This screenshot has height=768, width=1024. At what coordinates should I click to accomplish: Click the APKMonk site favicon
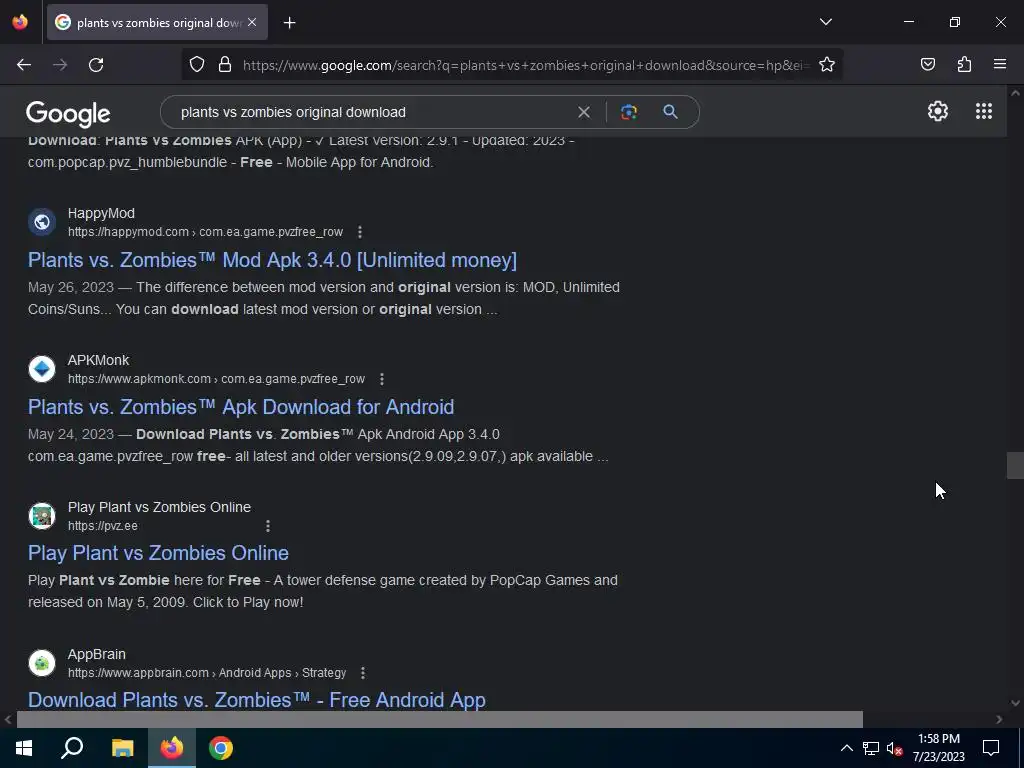pos(42,369)
